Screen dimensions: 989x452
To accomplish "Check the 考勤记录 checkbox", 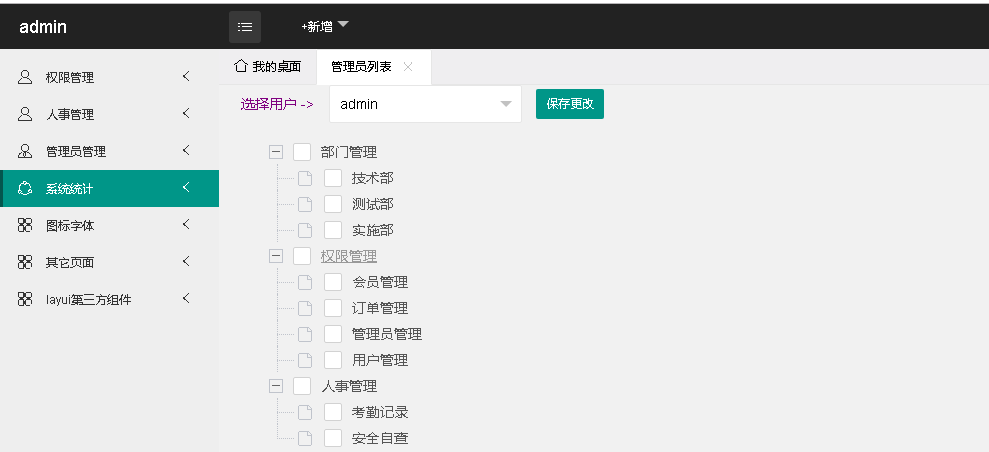I will (x=333, y=412).
